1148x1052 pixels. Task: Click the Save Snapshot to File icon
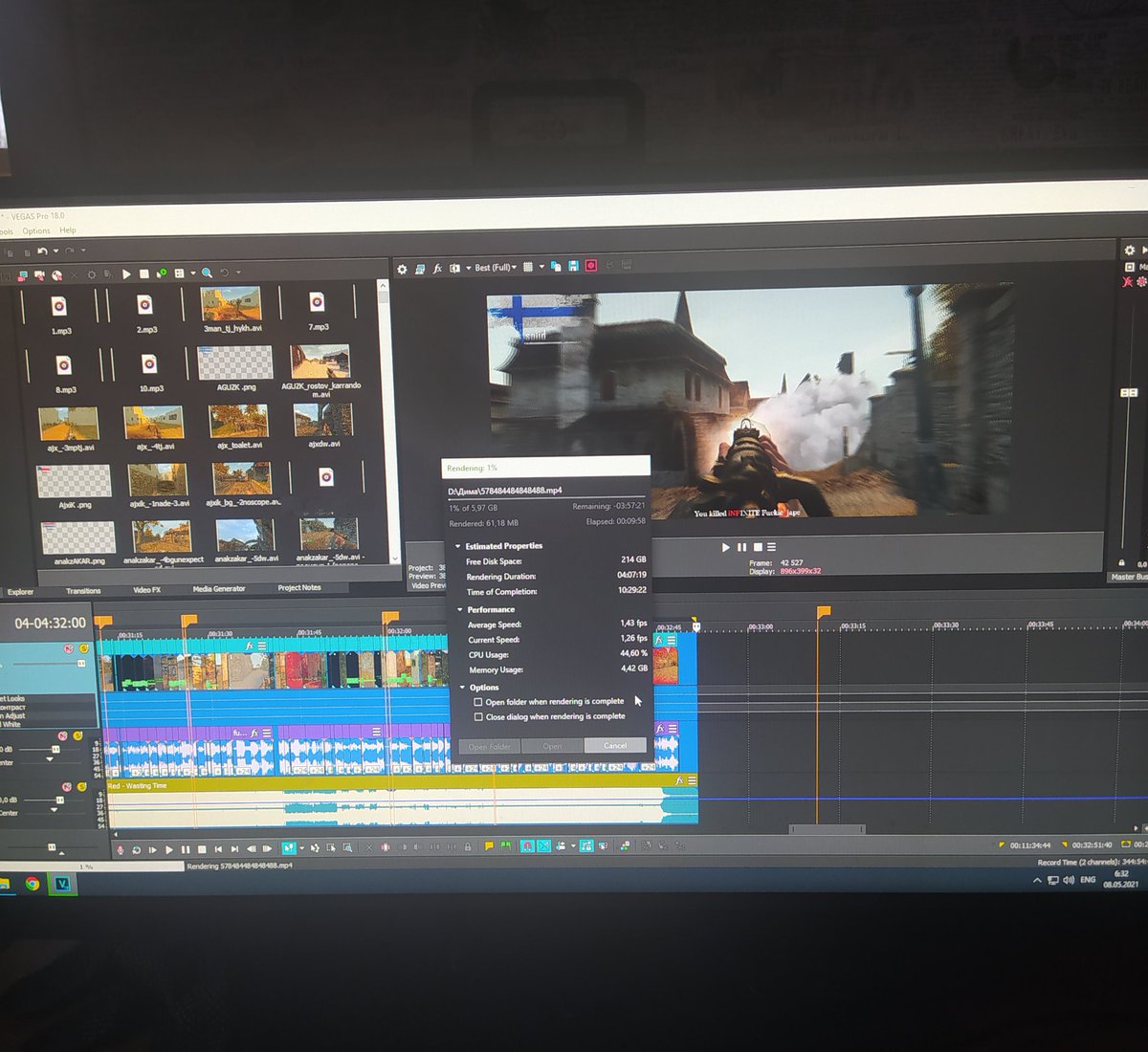[574, 268]
